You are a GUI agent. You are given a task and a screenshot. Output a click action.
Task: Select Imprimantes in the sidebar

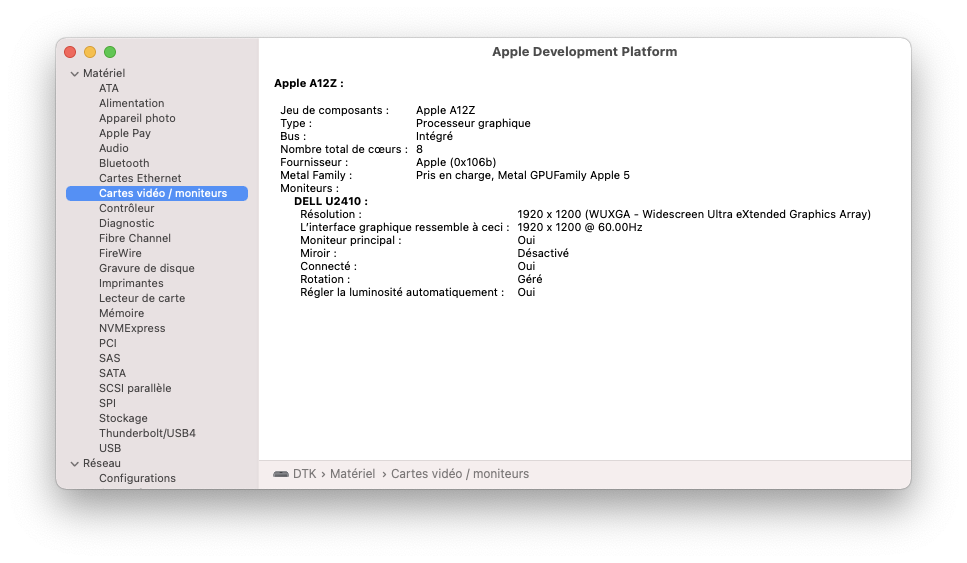[131, 283]
